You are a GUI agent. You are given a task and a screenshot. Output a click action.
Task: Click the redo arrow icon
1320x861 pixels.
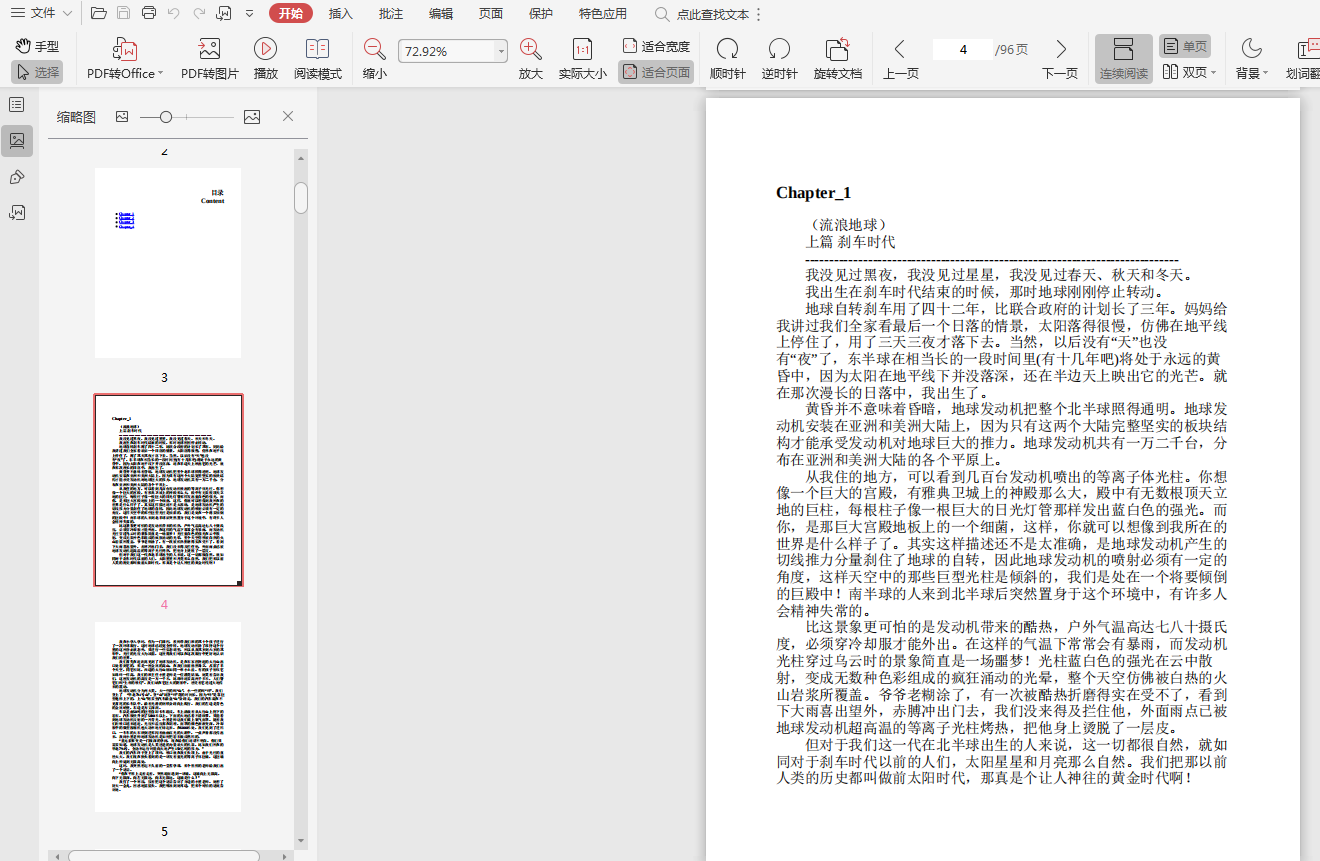[199, 13]
